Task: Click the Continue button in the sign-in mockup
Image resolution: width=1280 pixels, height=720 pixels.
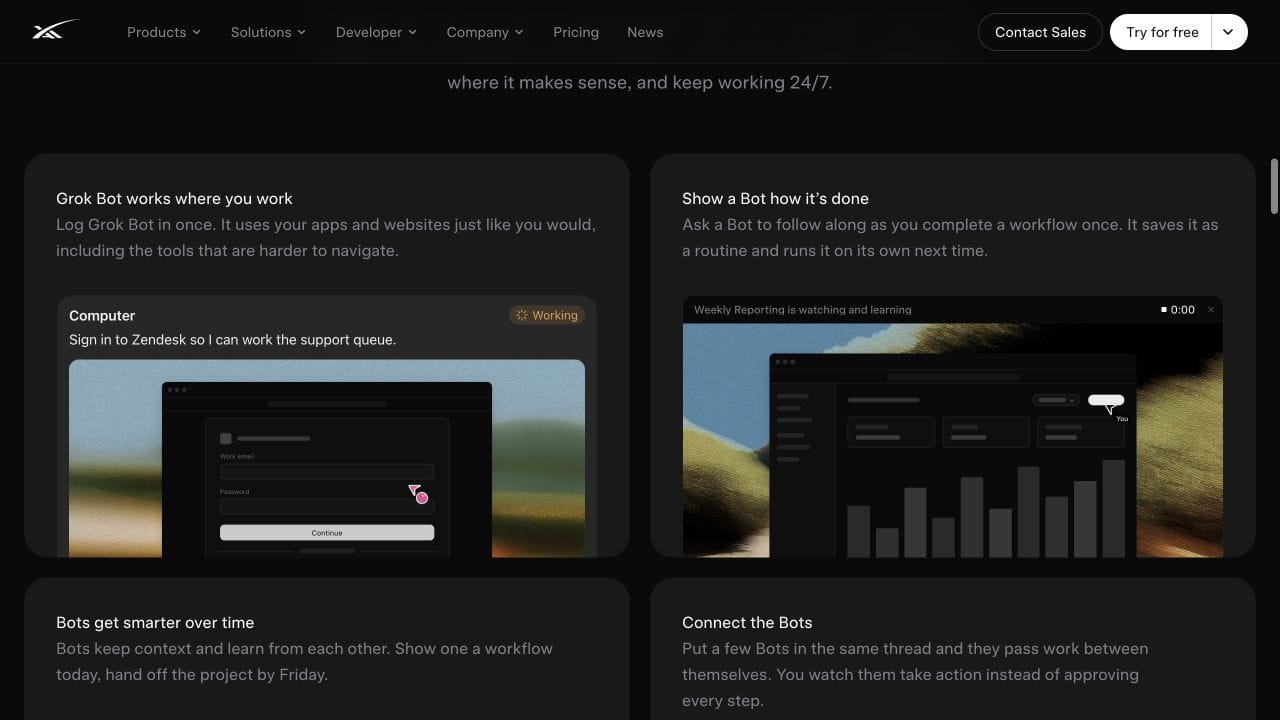Action: [327, 533]
